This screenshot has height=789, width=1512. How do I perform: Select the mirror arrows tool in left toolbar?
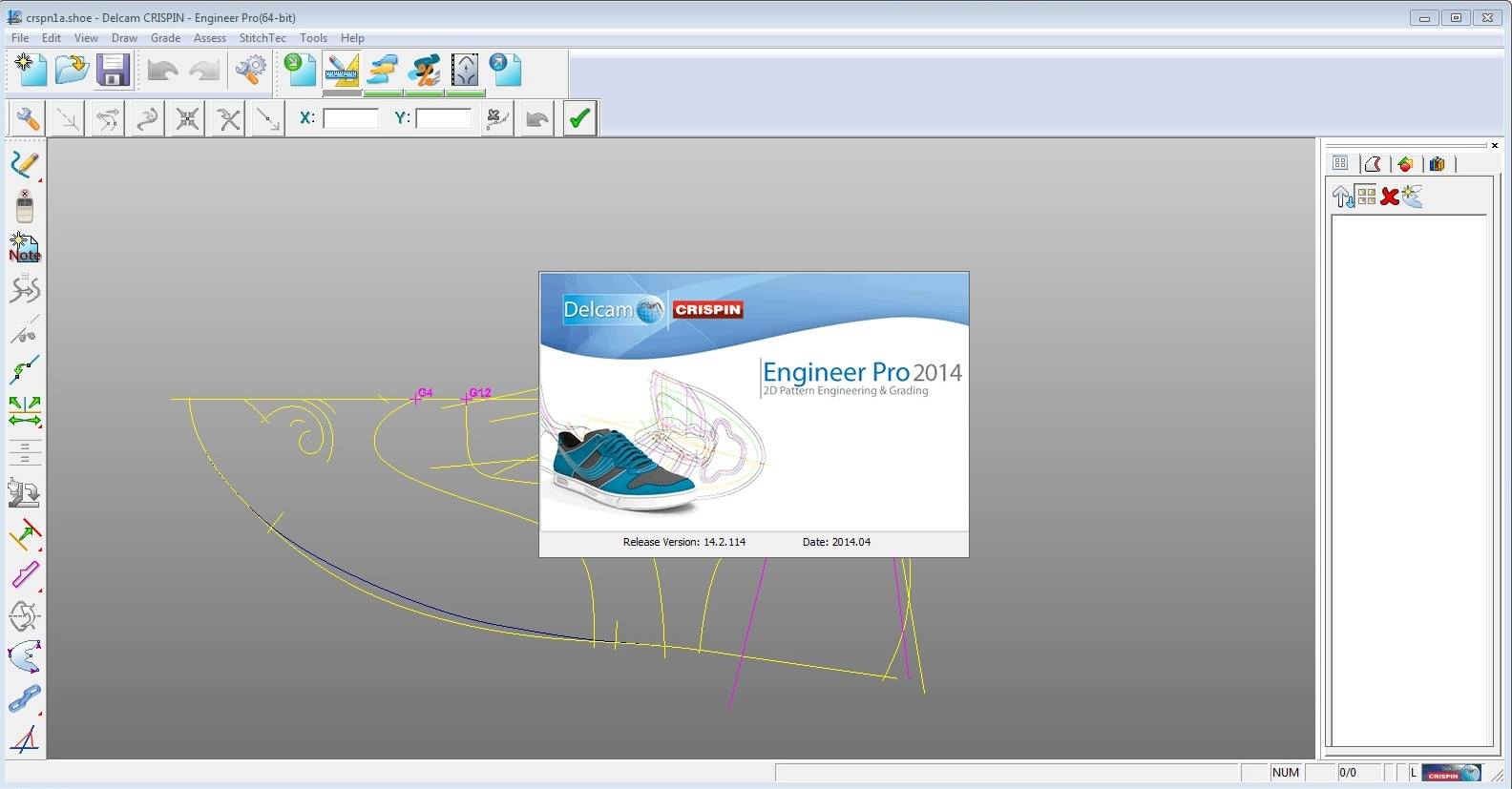tap(25, 411)
